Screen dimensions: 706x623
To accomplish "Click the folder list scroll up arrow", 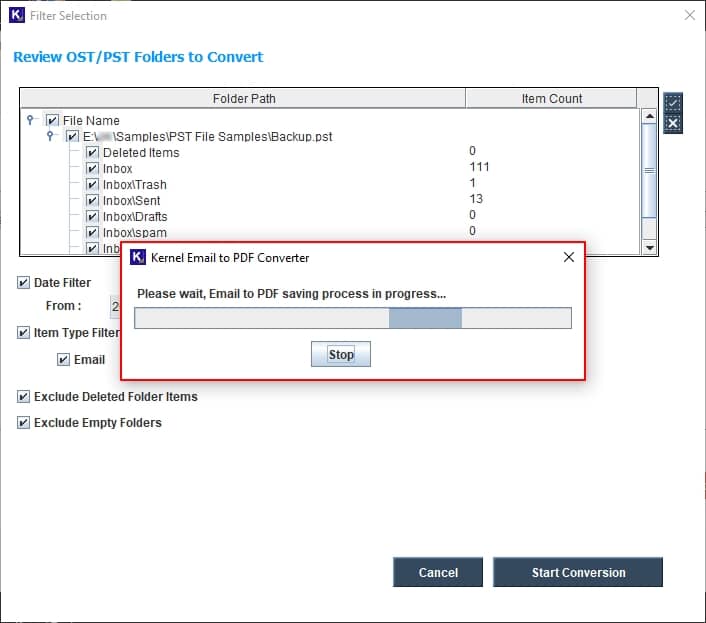I will (649, 116).
